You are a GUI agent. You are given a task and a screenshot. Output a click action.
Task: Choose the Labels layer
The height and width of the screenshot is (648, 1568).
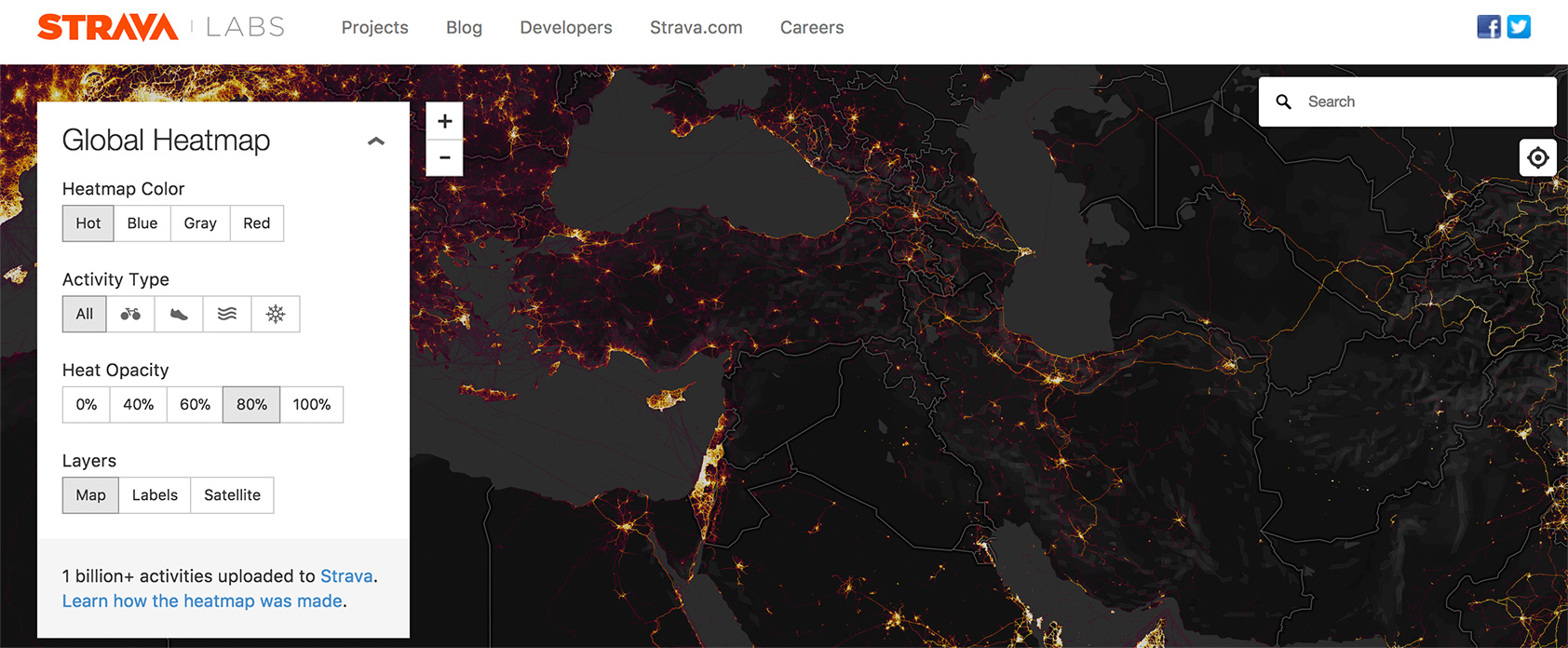click(155, 495)
